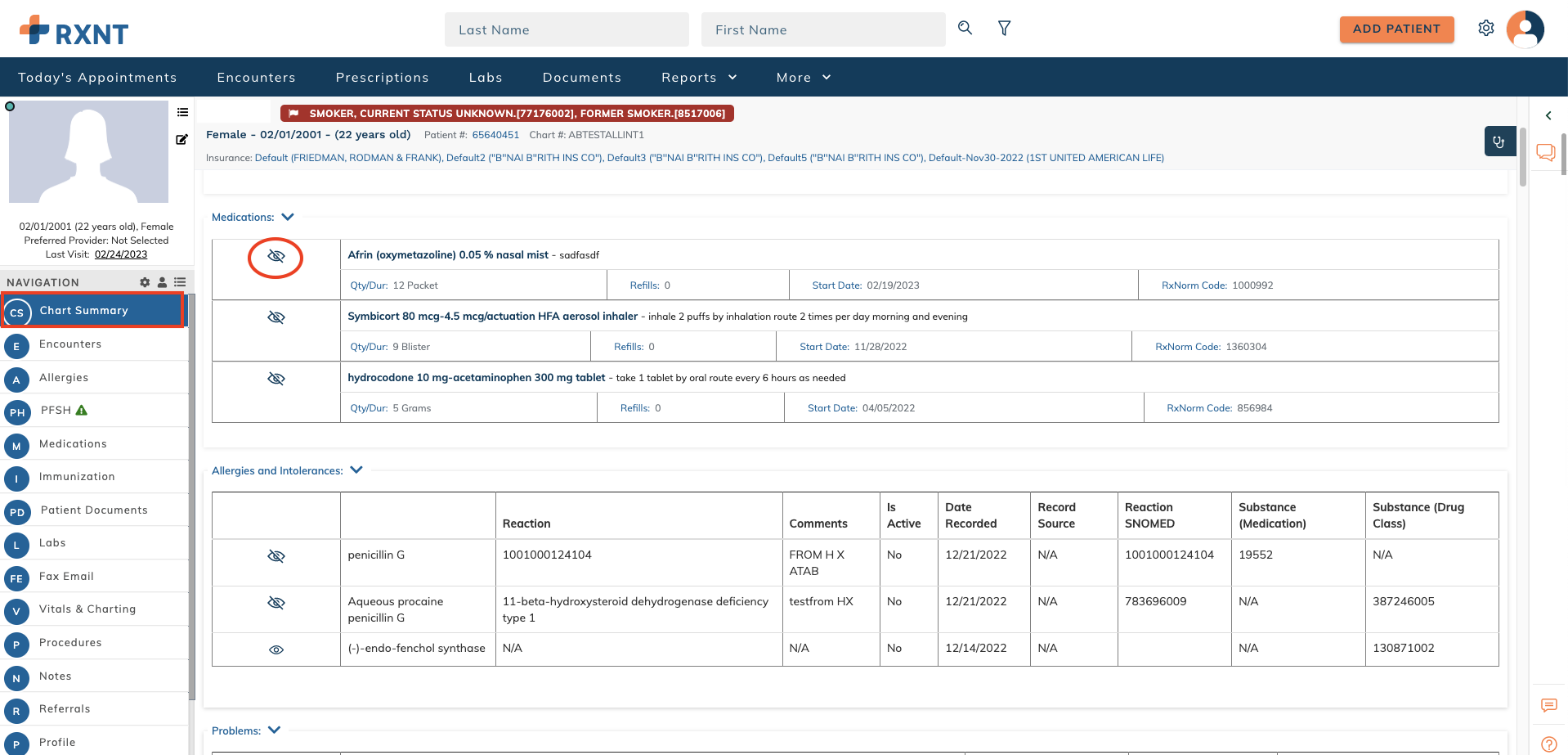
Task: Open the user account avatar
Action: (x=1525, y=29)
